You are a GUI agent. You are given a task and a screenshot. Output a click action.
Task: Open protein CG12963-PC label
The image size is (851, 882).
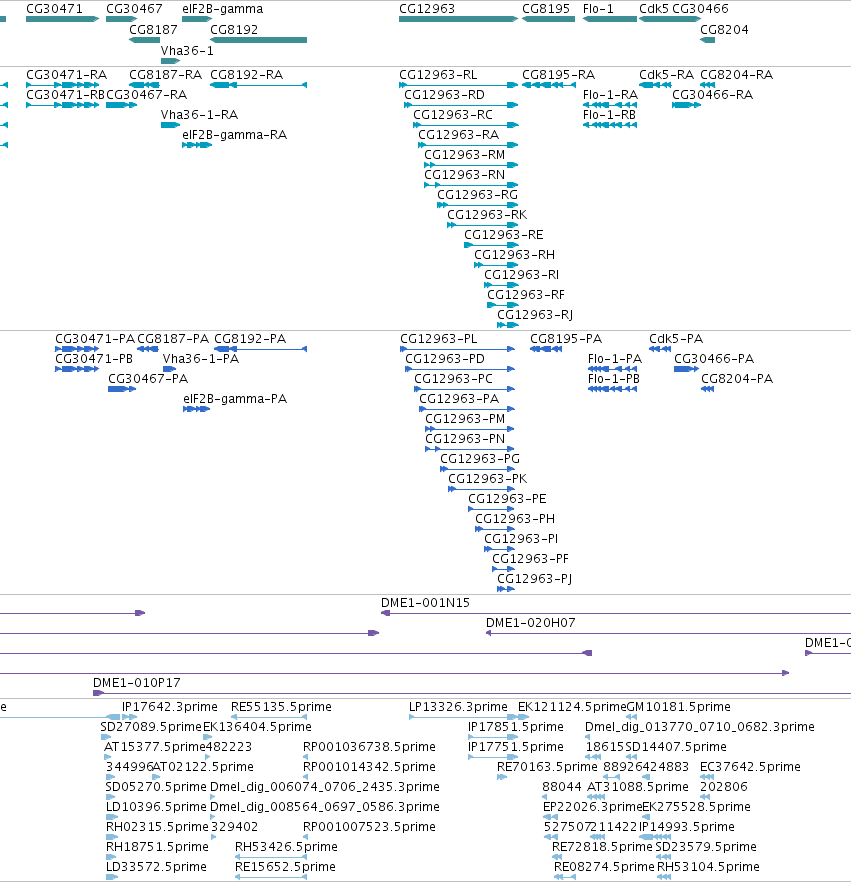[x=453, y=379]
